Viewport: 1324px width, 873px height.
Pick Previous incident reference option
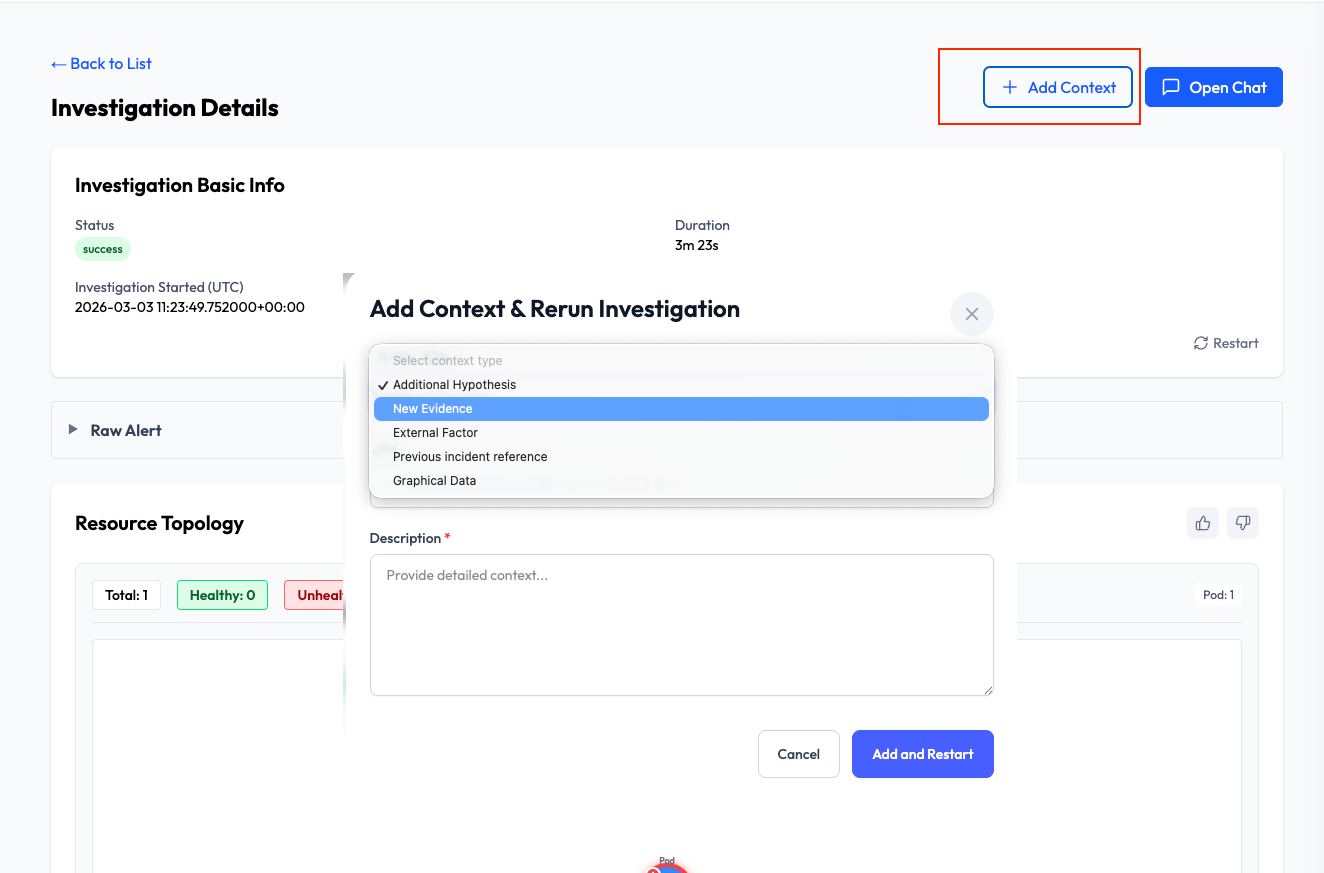(680, 457)
